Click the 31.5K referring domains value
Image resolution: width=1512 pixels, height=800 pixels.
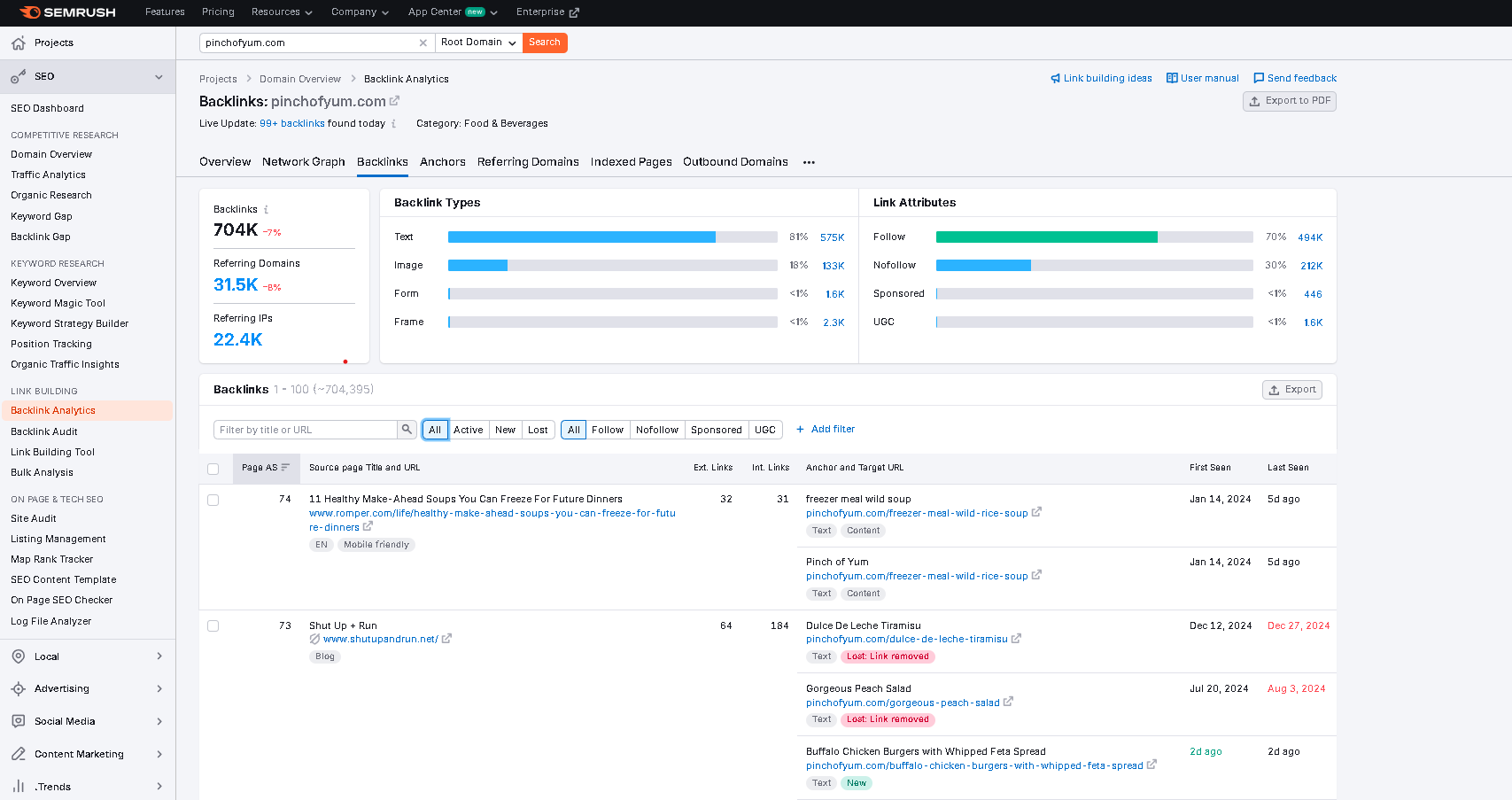[x=236, y=285]
